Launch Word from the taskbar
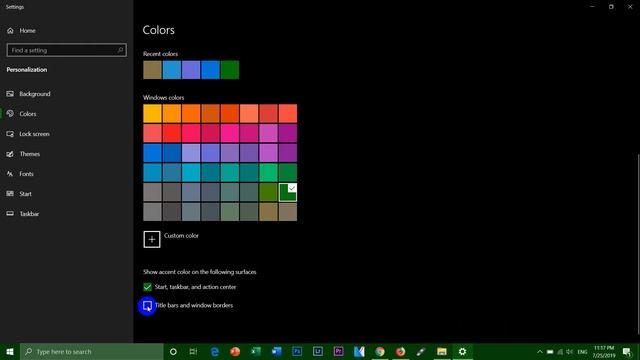 (x=276, y=351)
